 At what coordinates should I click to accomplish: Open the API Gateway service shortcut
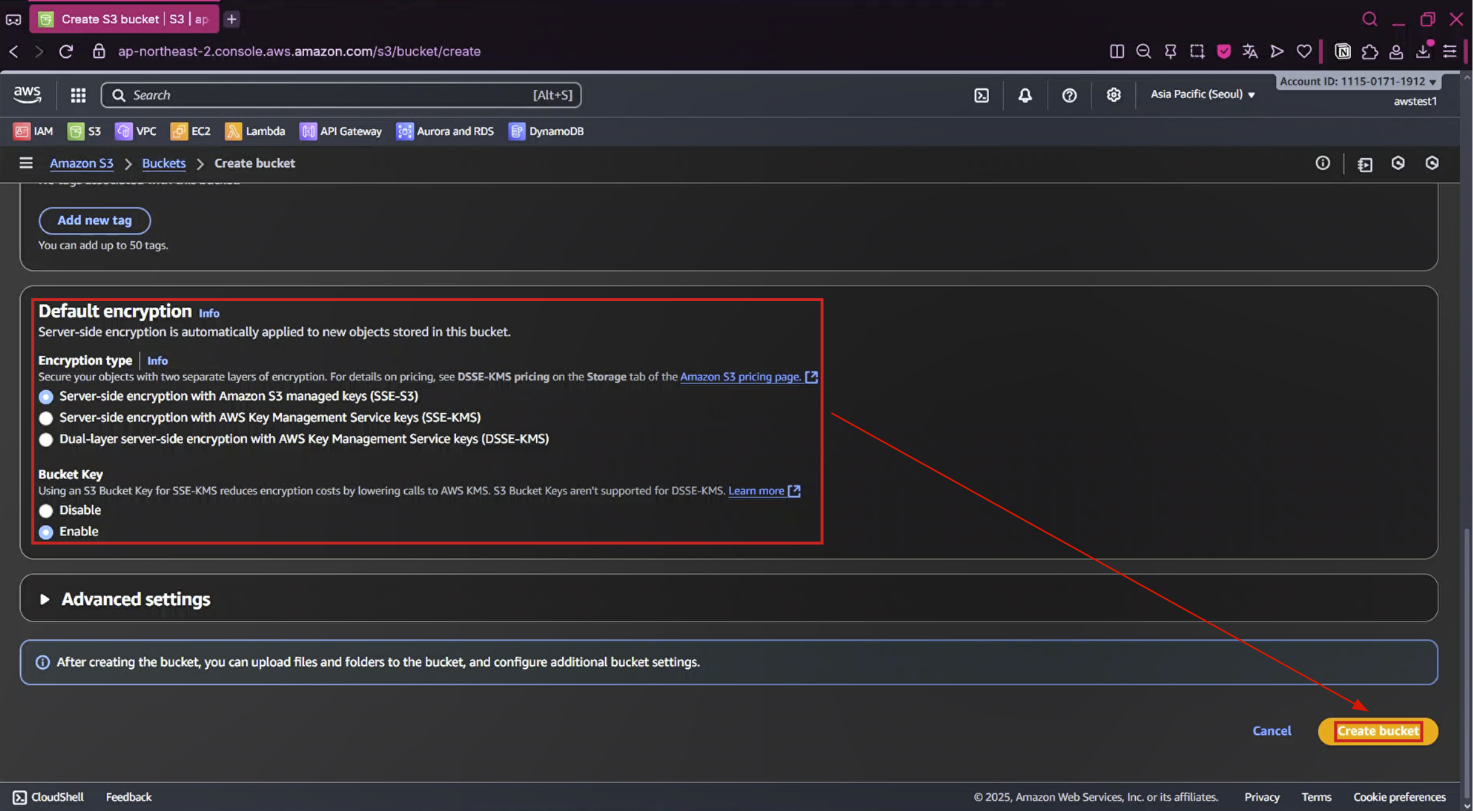click(341, 131)
